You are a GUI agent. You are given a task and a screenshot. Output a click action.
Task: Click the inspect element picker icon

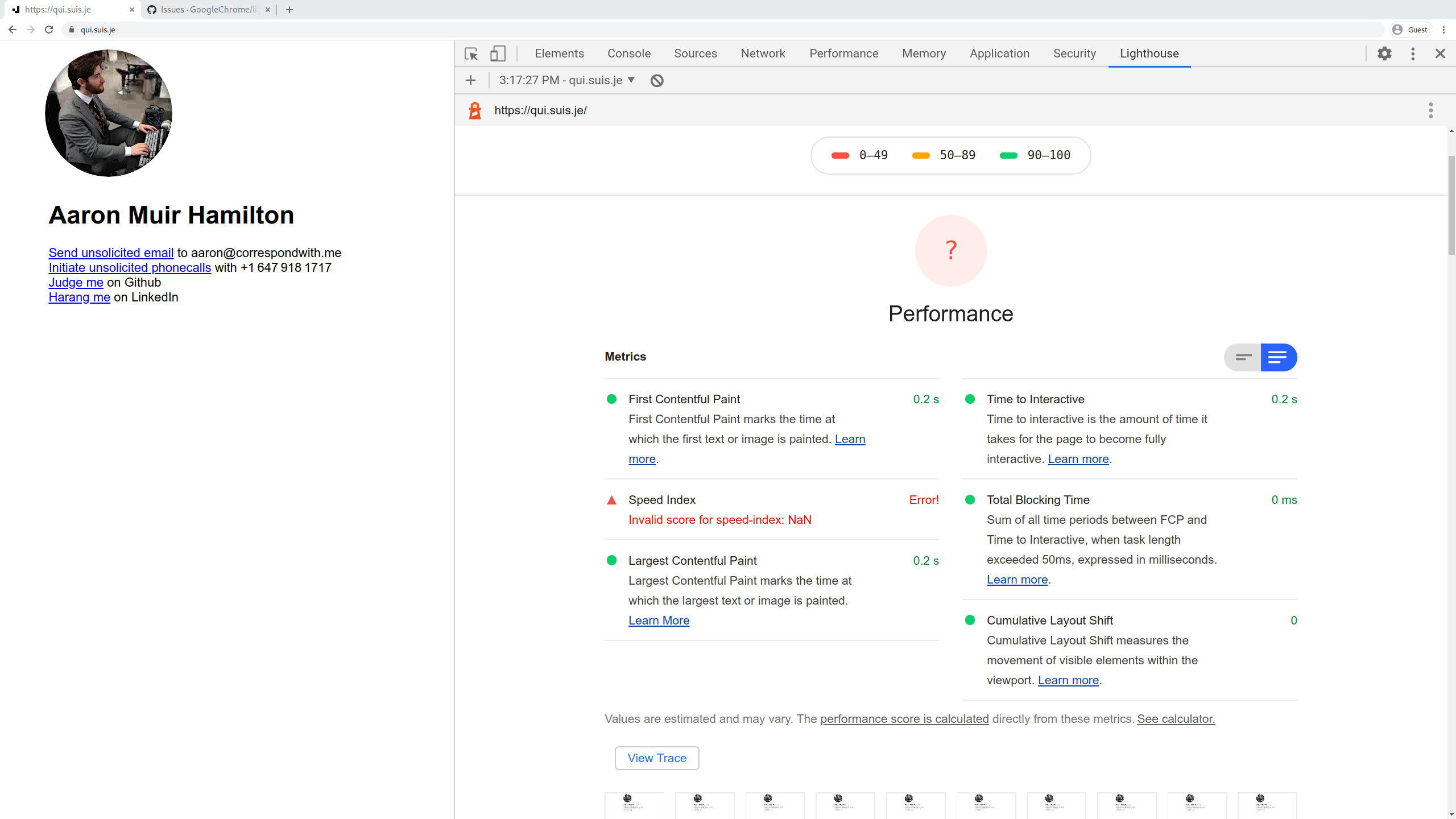coord(471,53)
